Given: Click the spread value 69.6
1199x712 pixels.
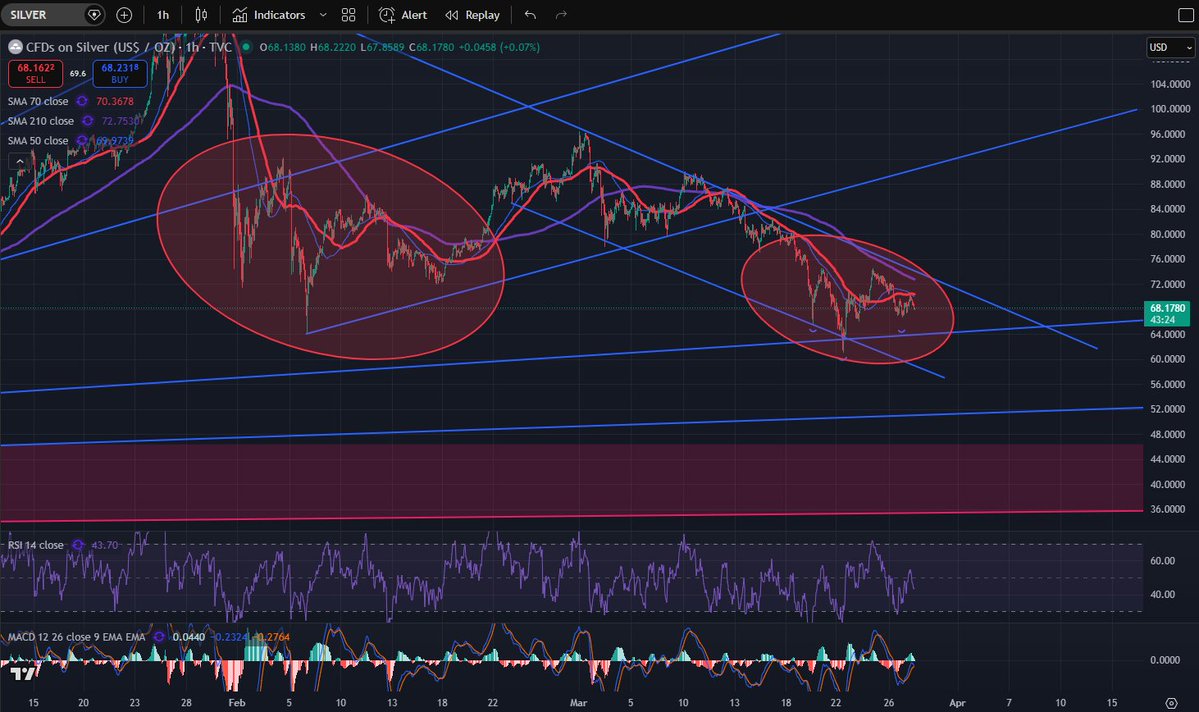Looking at the screenshot, I should pyautogui.click(x=78, y=73).
